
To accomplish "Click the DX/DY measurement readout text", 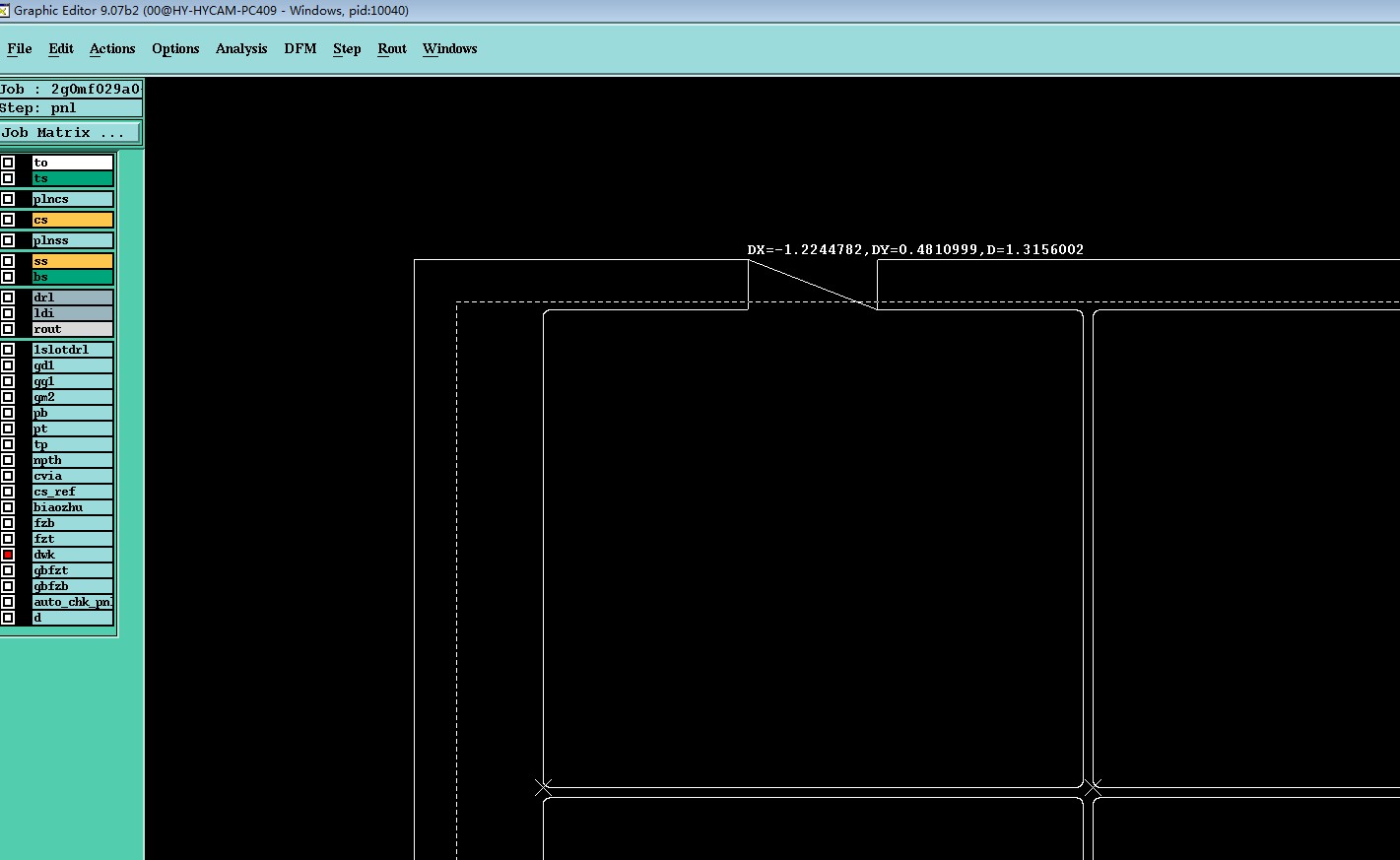I will point(915,249).
